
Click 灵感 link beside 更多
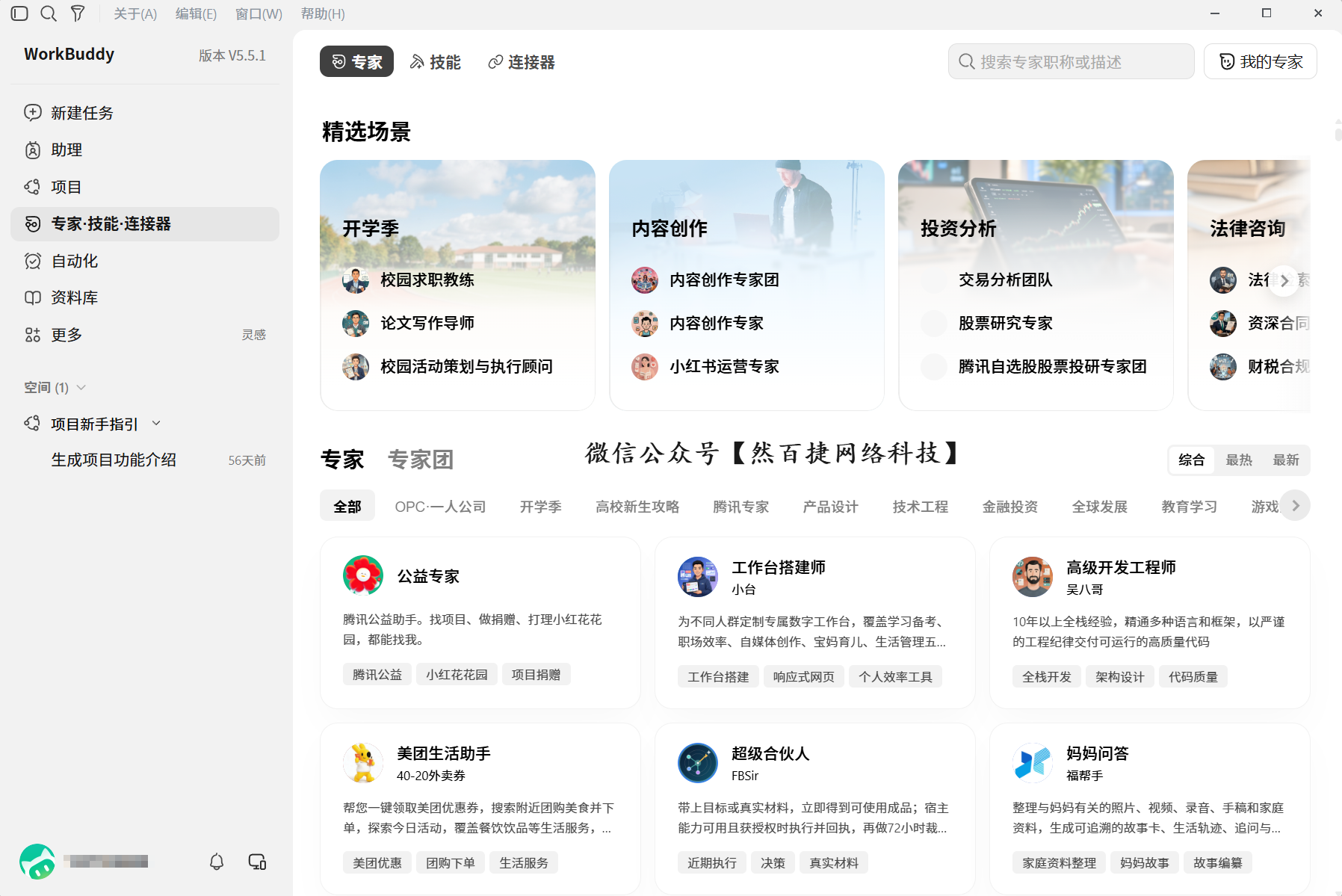click(x=254, y=335)
